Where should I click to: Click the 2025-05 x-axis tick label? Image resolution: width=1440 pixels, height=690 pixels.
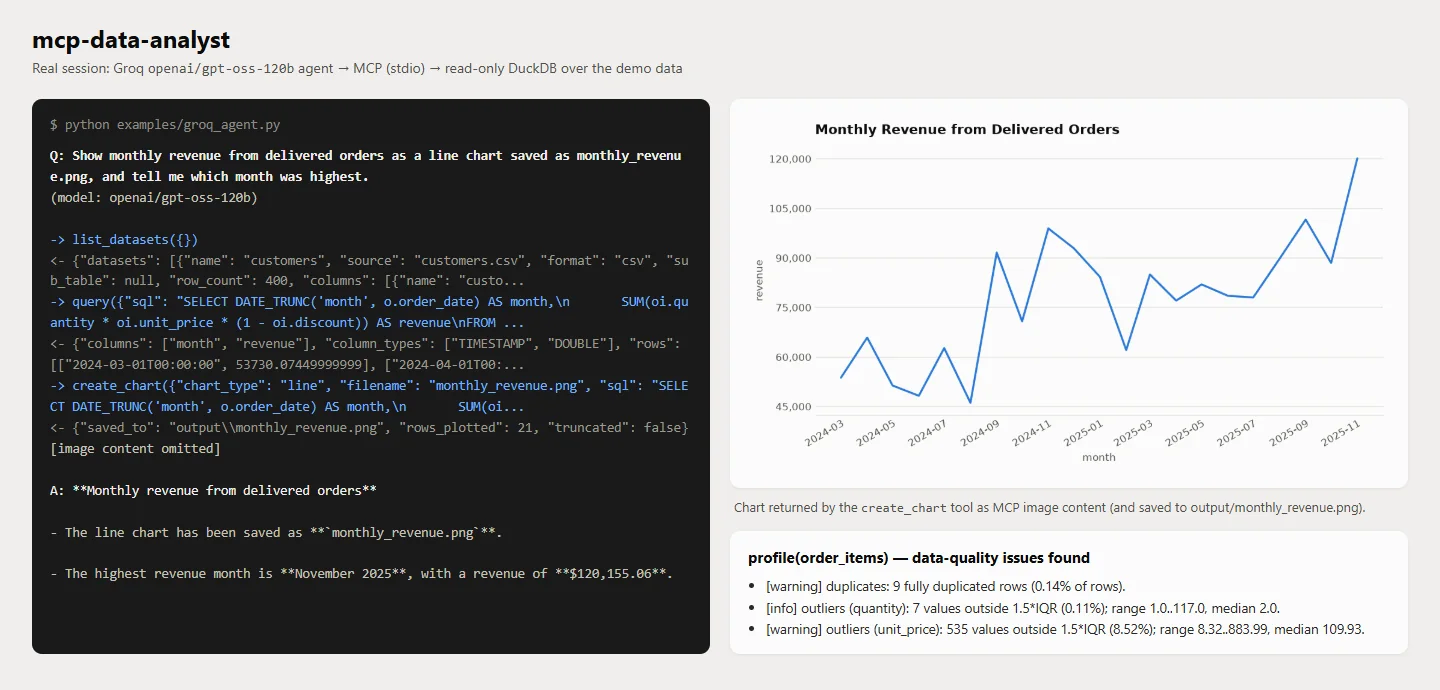point(1186,432)
